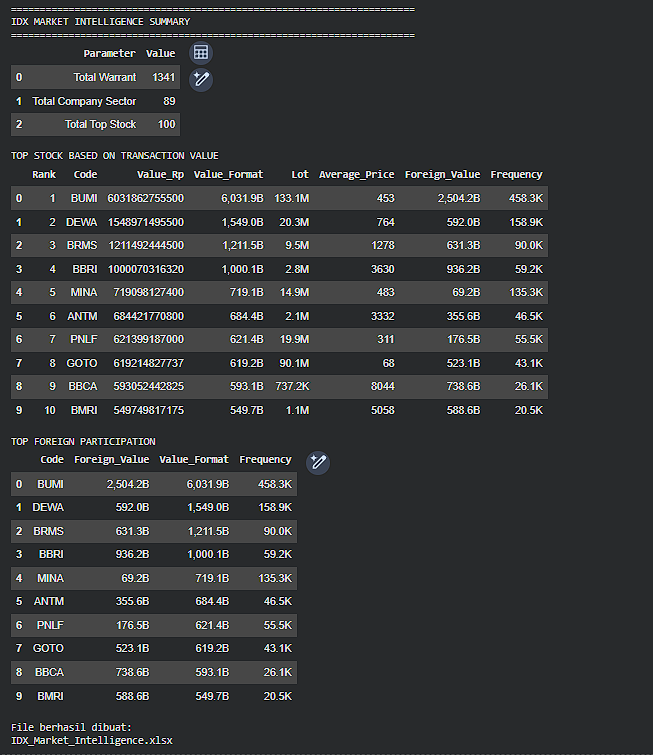Select the 'Total Company Sector' parameter cell

84,101
